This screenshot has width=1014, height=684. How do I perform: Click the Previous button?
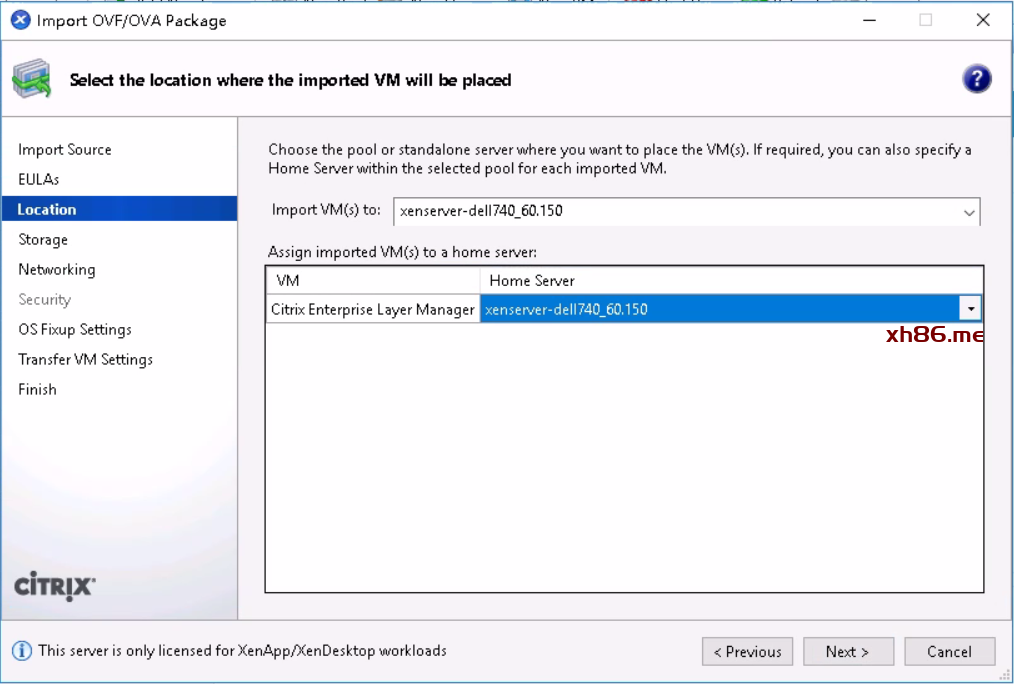click(747, 652)
